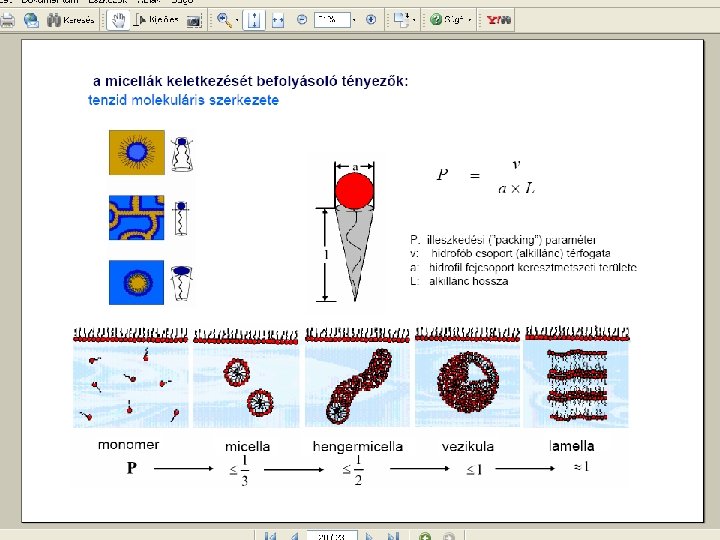Click the lamella illustration picture
Image resolution: width=720 pixels, height=540 pixels.
[577, 377]
